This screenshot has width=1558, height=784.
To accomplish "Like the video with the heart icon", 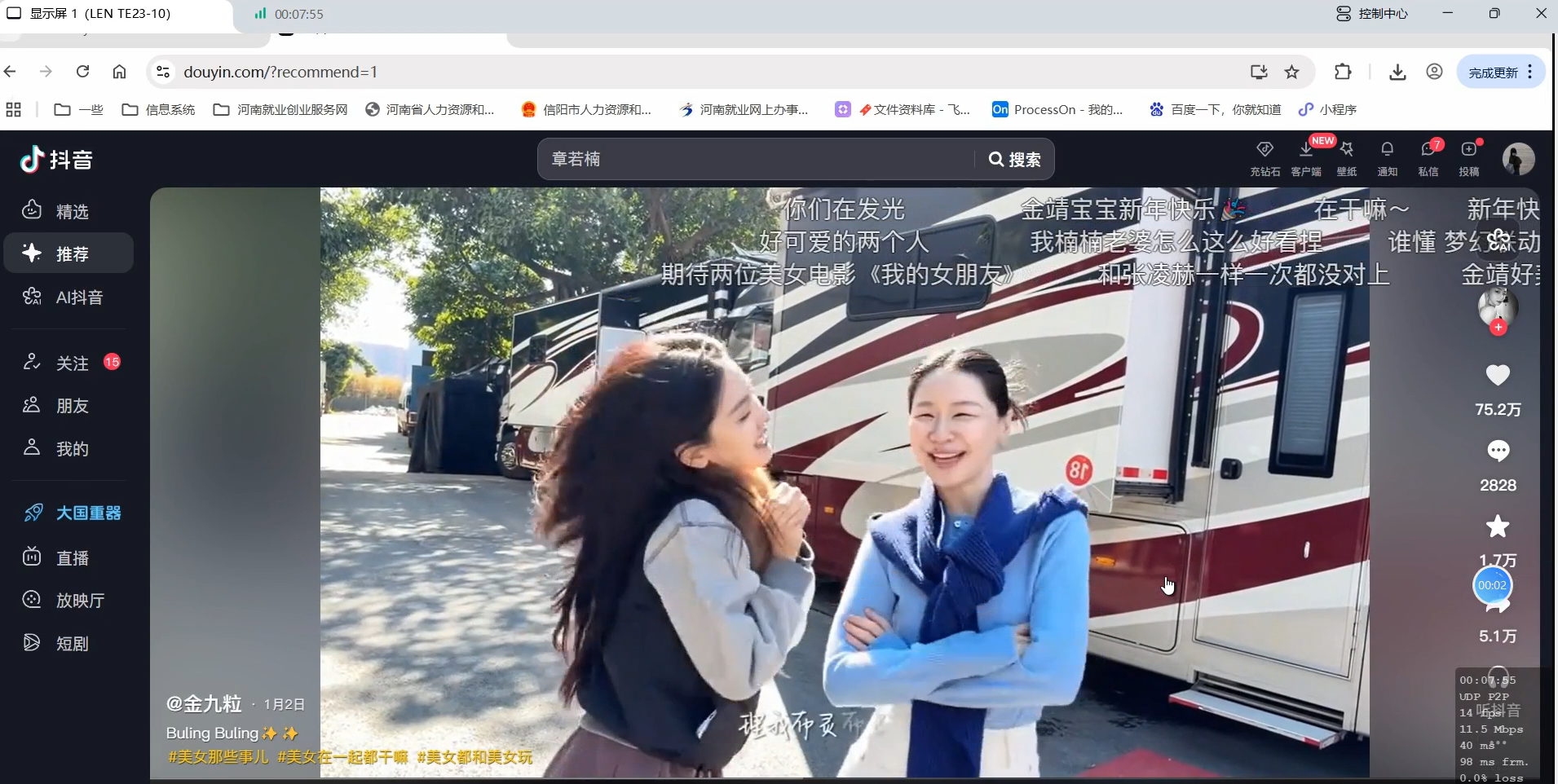I will (1498, 375).
